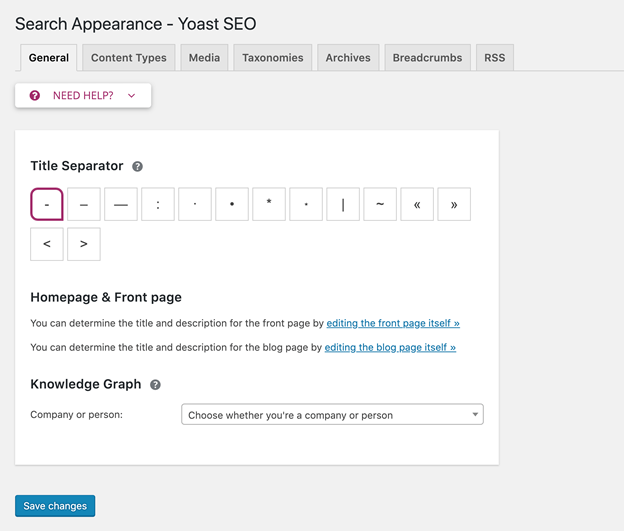Select the vertical bar title separator
The width and height of the screenshot is (624, 531).
pyautogui.click(x=343, y=205)
